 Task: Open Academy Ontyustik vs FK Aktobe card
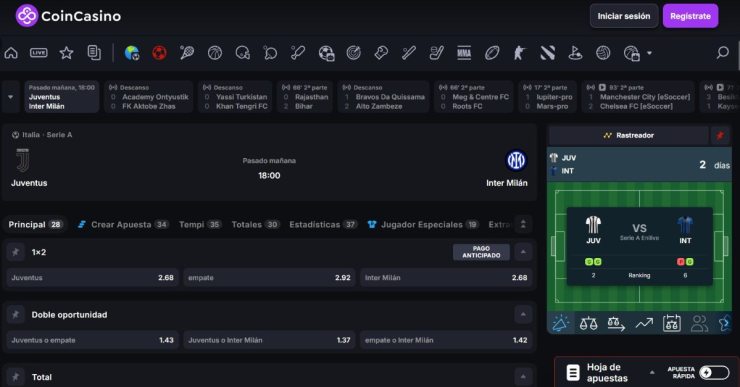(x=149, y=97)
